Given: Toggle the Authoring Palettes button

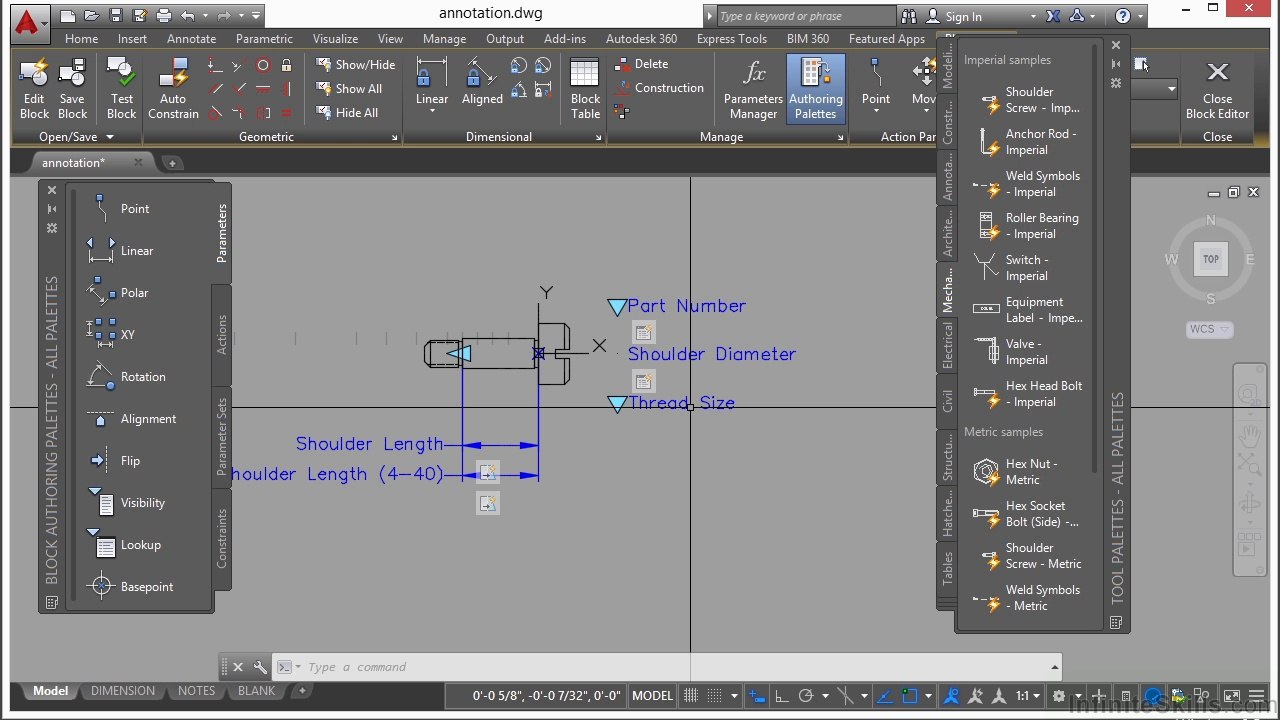Looking at the screenshot, I should pyautogui.click(x=816, y=88).
